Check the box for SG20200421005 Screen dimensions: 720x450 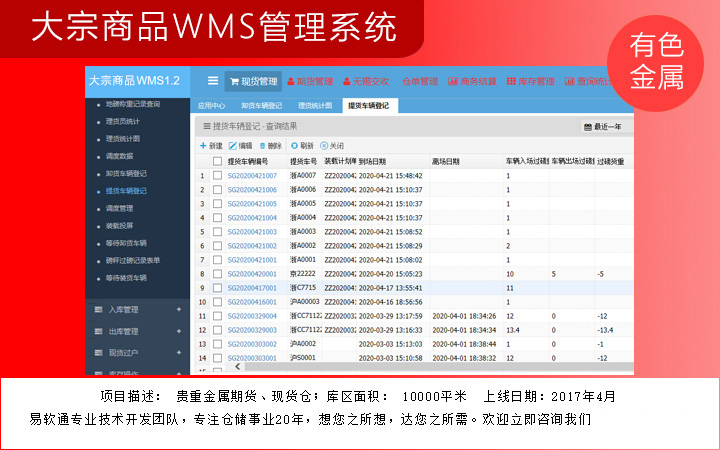point(218,203)
